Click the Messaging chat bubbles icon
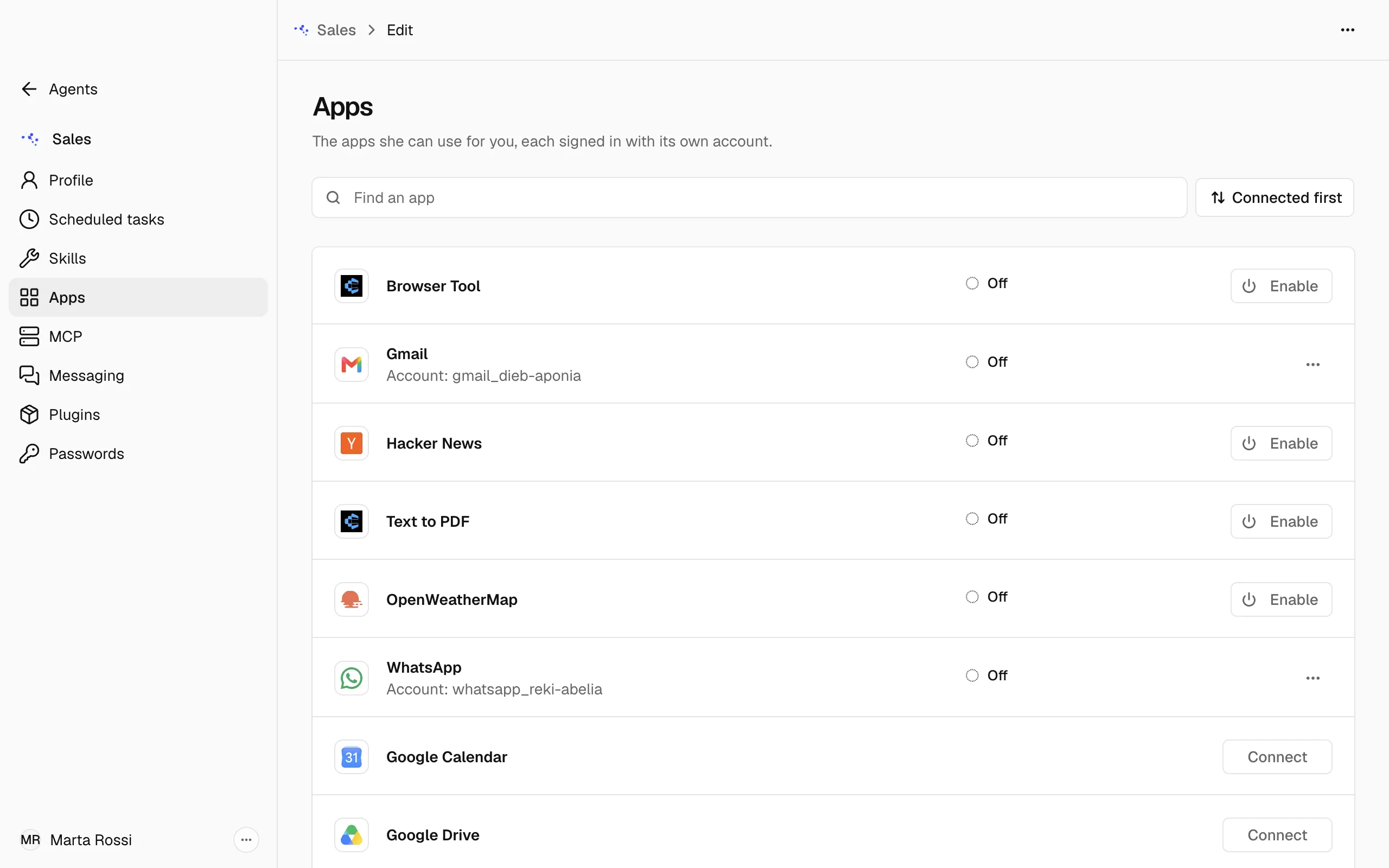Screen dimensions: 1389x868 [29, 375]
